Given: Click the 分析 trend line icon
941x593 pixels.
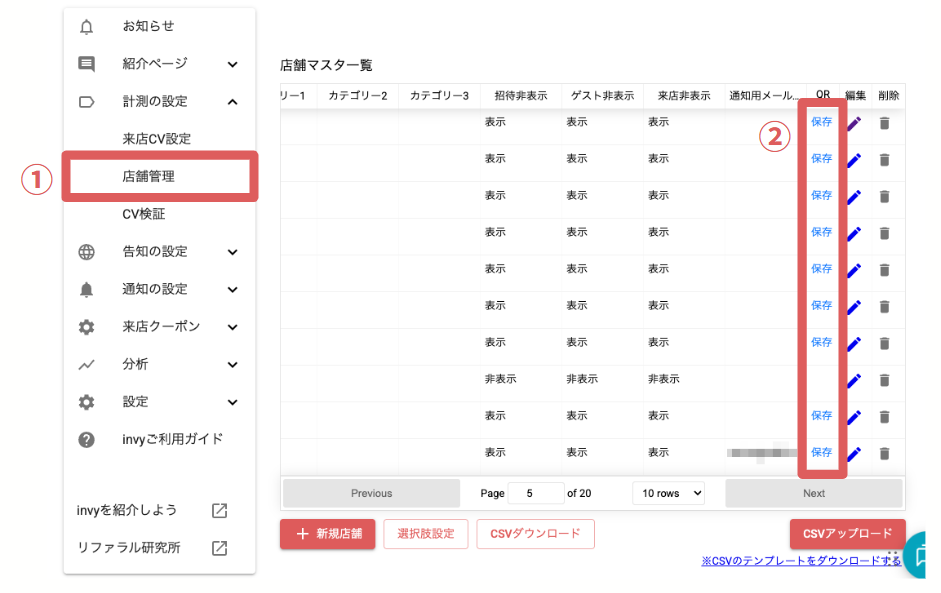Looking at the screenshot, I should (x=86, y=365).
